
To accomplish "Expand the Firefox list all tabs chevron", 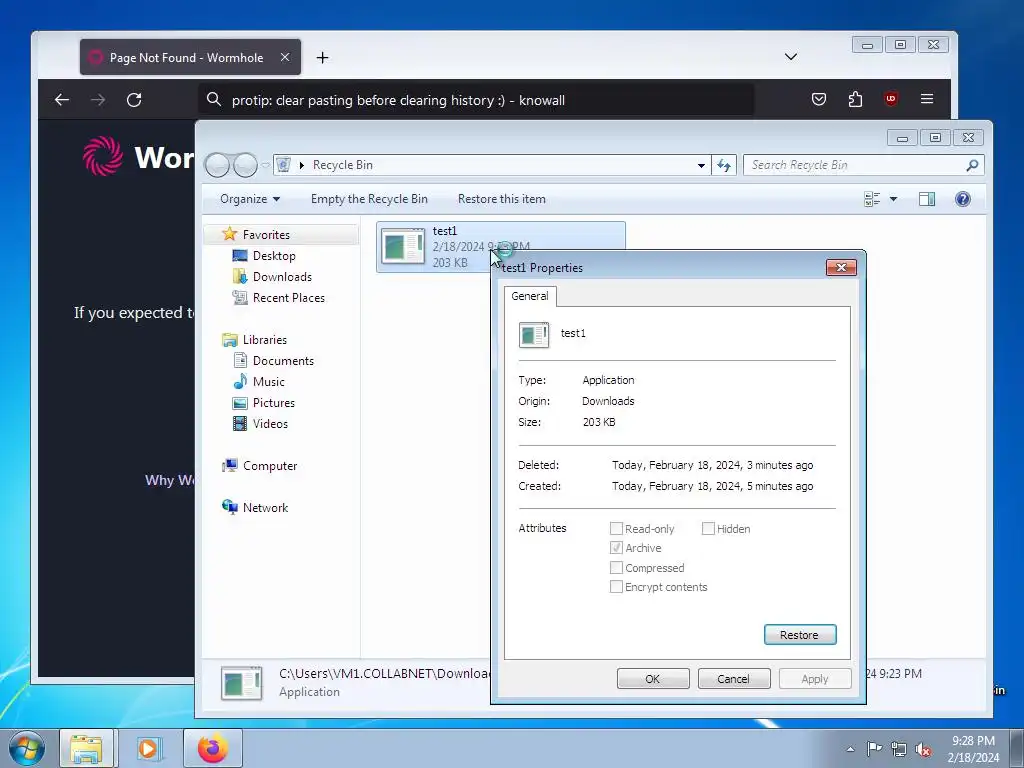I will (x=791, y=57).
